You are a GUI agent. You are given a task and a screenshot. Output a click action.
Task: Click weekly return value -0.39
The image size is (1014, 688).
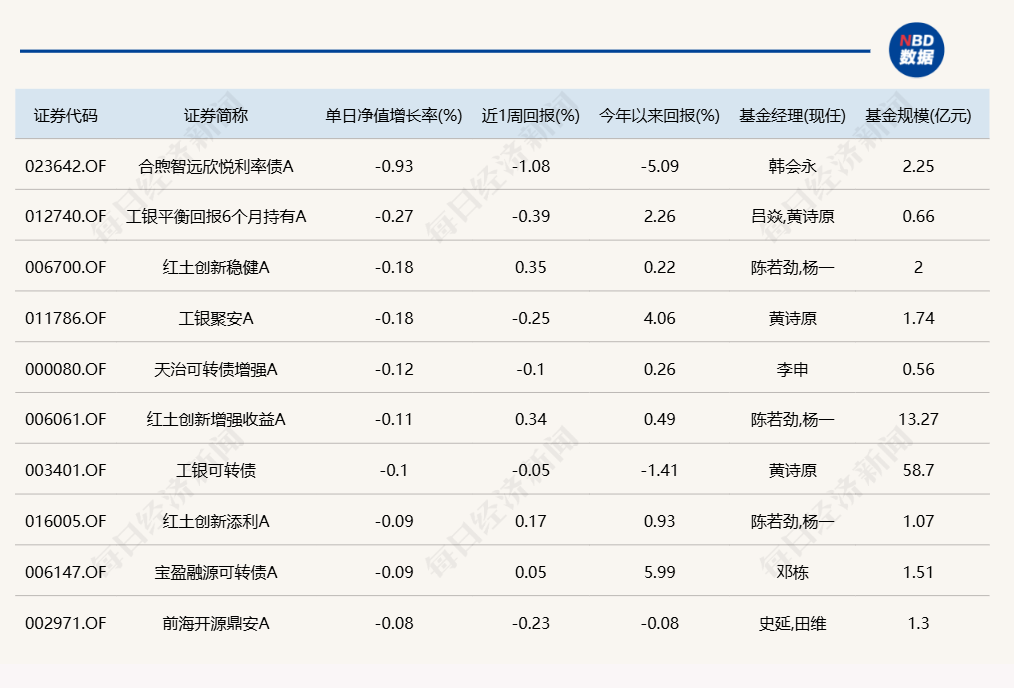coord(531,216)
